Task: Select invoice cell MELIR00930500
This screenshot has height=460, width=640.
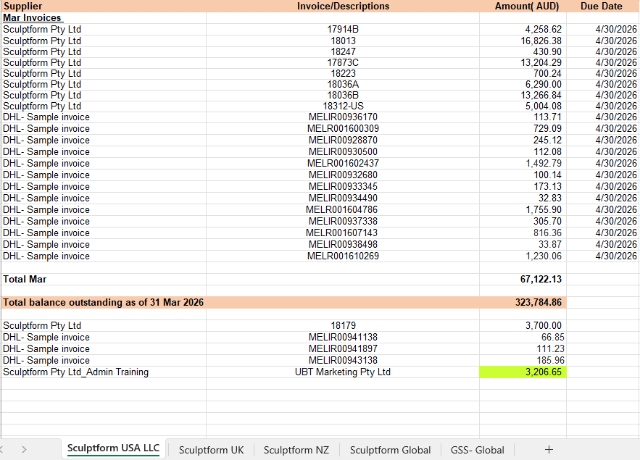Action: pos(343,152)
